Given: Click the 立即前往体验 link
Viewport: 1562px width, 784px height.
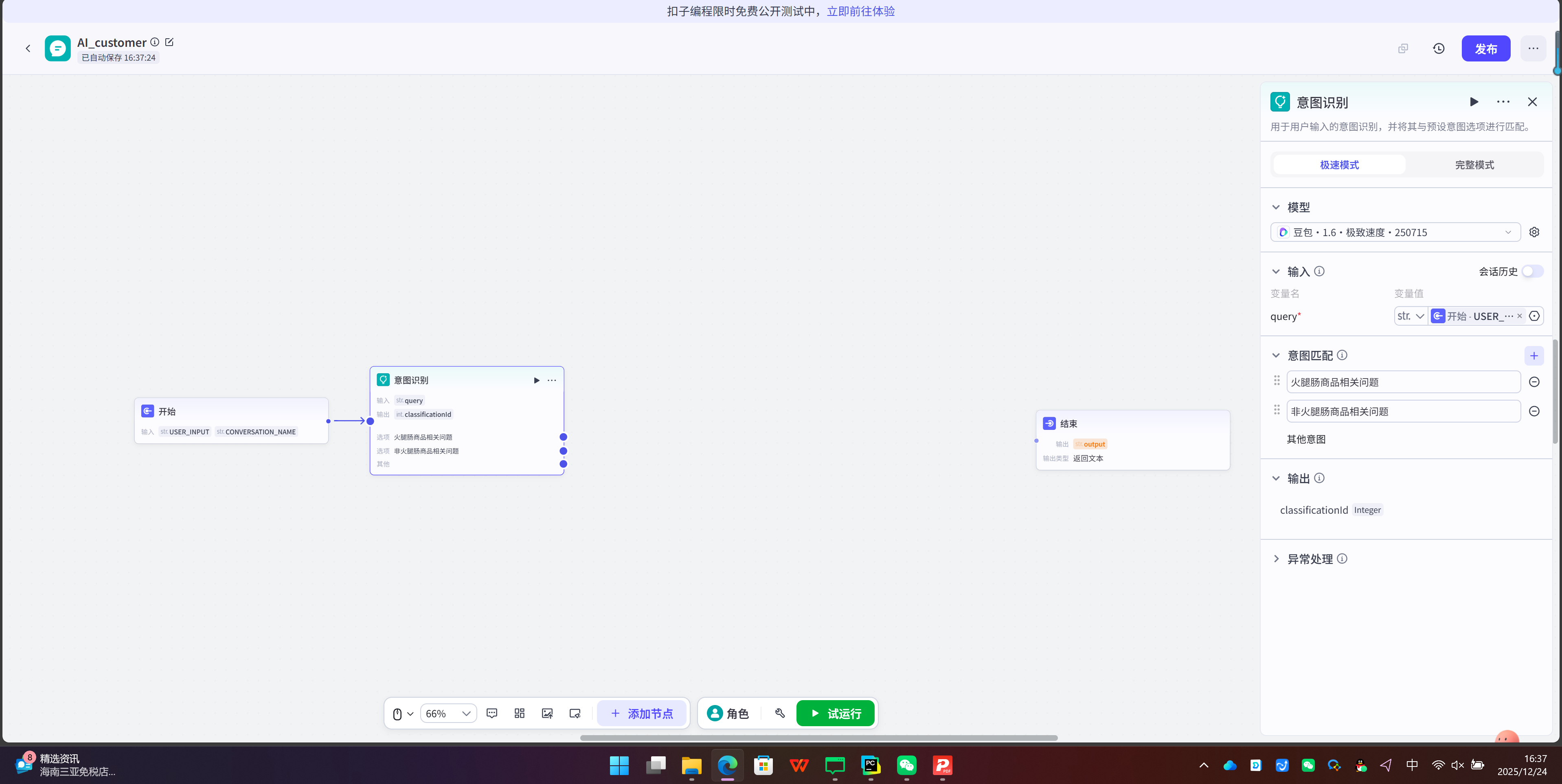Looking at the screenshot, I should tap(860, 11).
